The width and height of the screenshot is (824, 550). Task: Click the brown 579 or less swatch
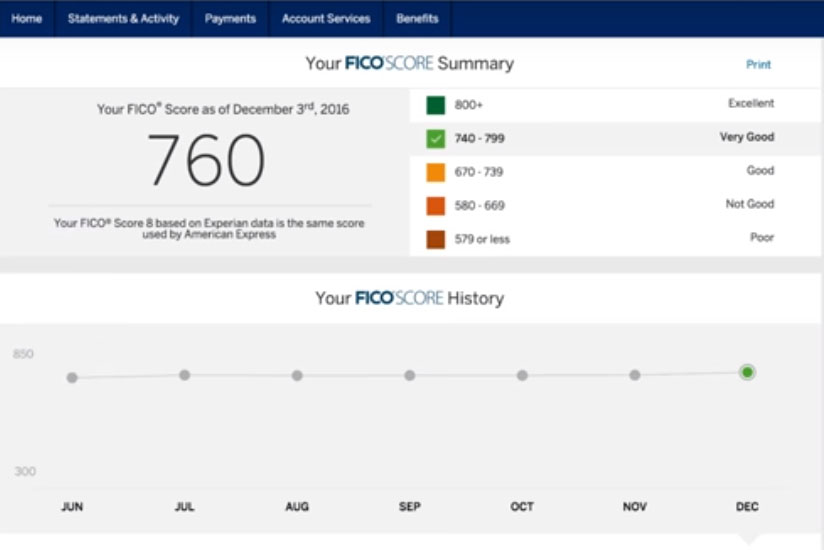(x=436, y=240)
